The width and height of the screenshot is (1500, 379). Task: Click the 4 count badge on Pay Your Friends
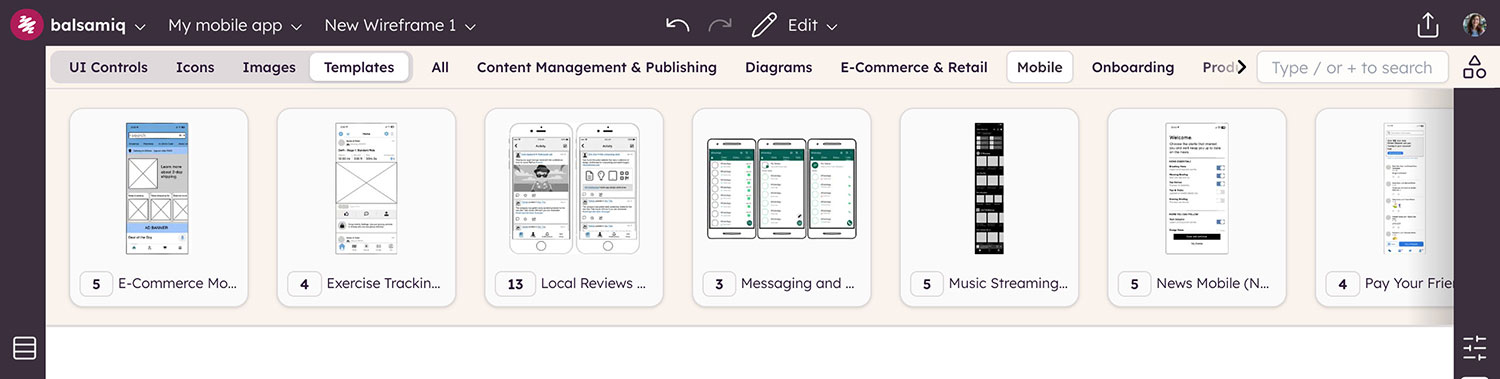pyautogui.click(x=1342, y=284)
